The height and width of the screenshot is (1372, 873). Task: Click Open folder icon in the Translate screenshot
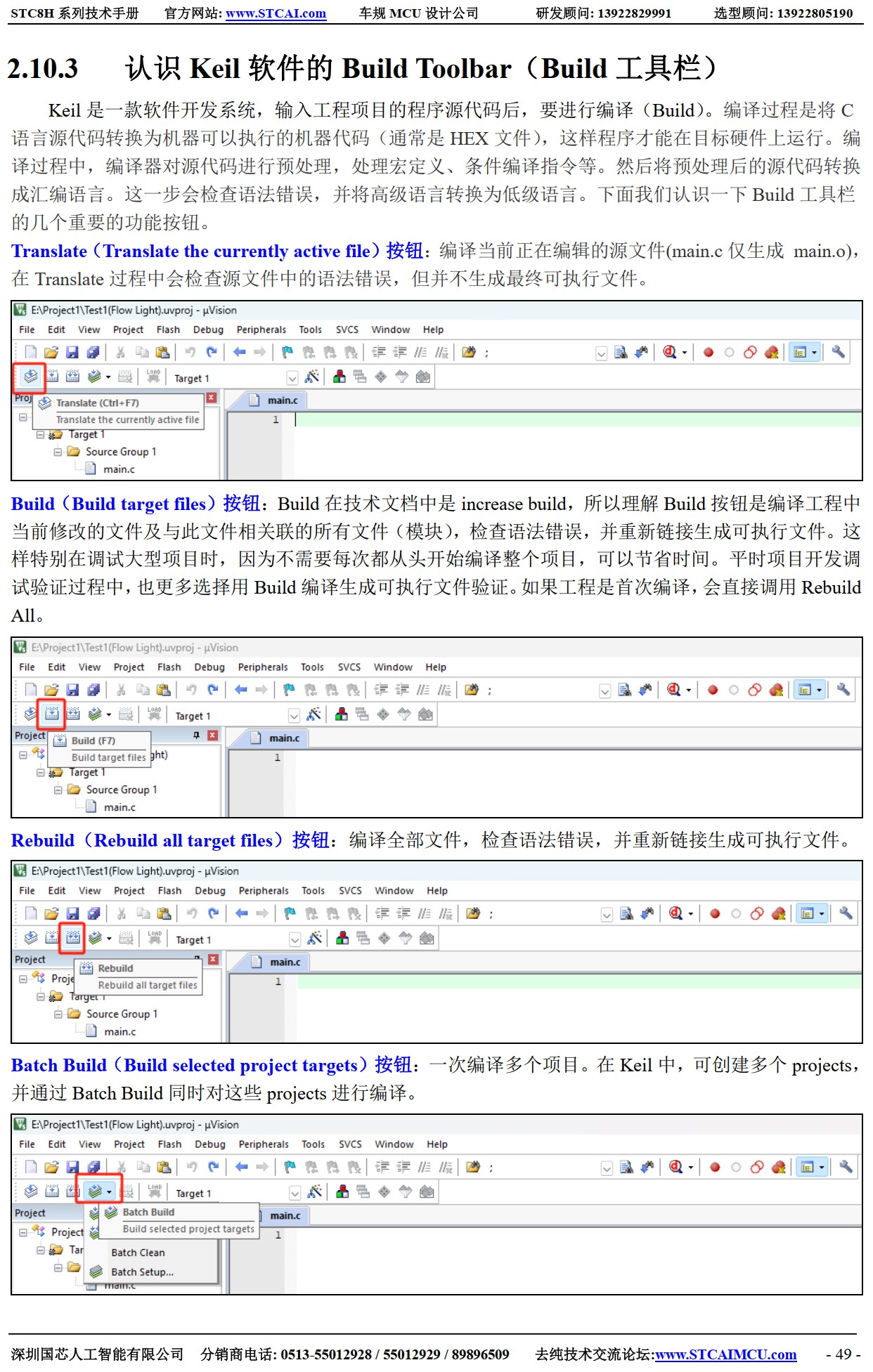point(51,352)
